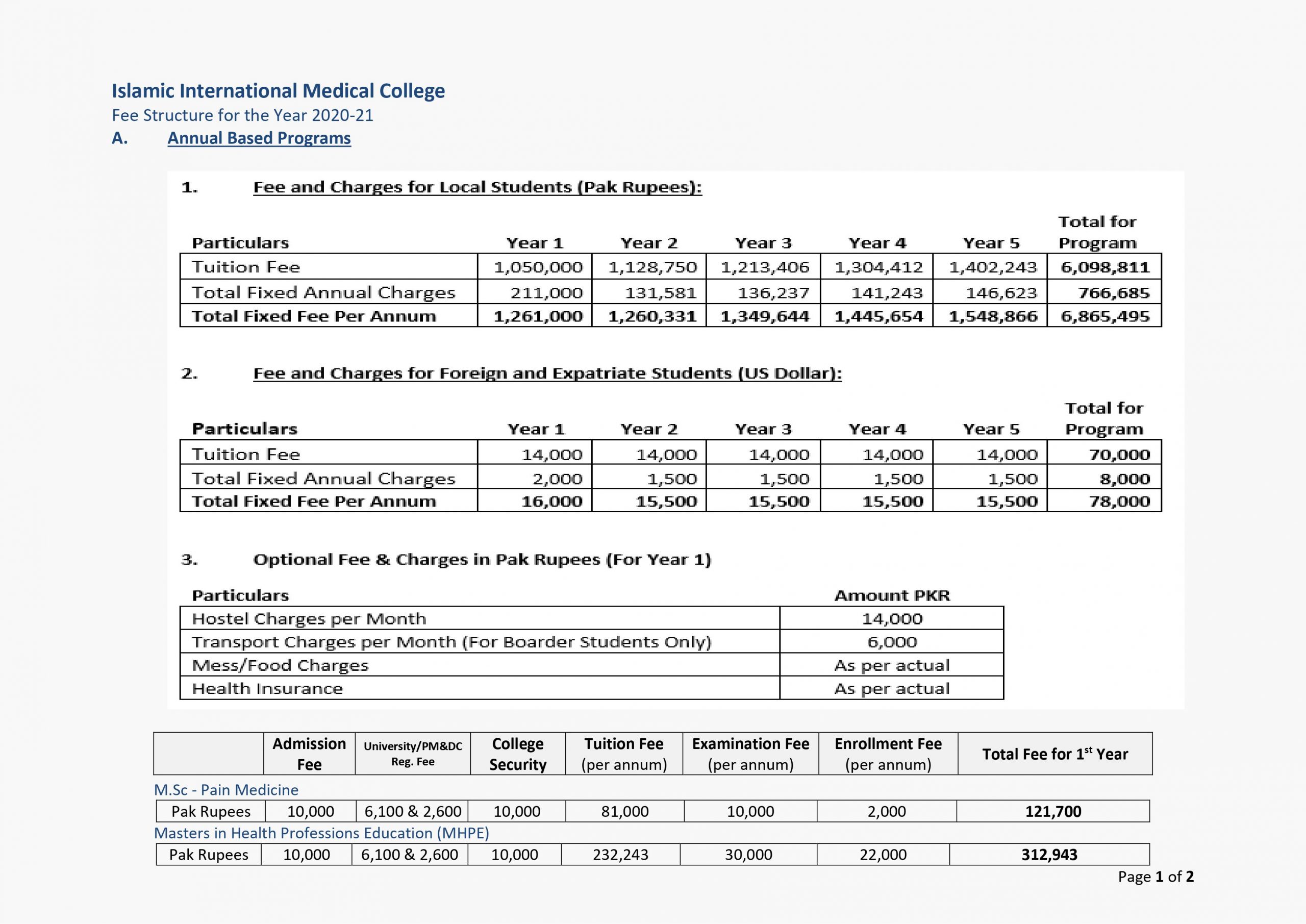Click the 'Health Insurance' row label
This screenshot has height=924, width=1306.
(267, 688)
